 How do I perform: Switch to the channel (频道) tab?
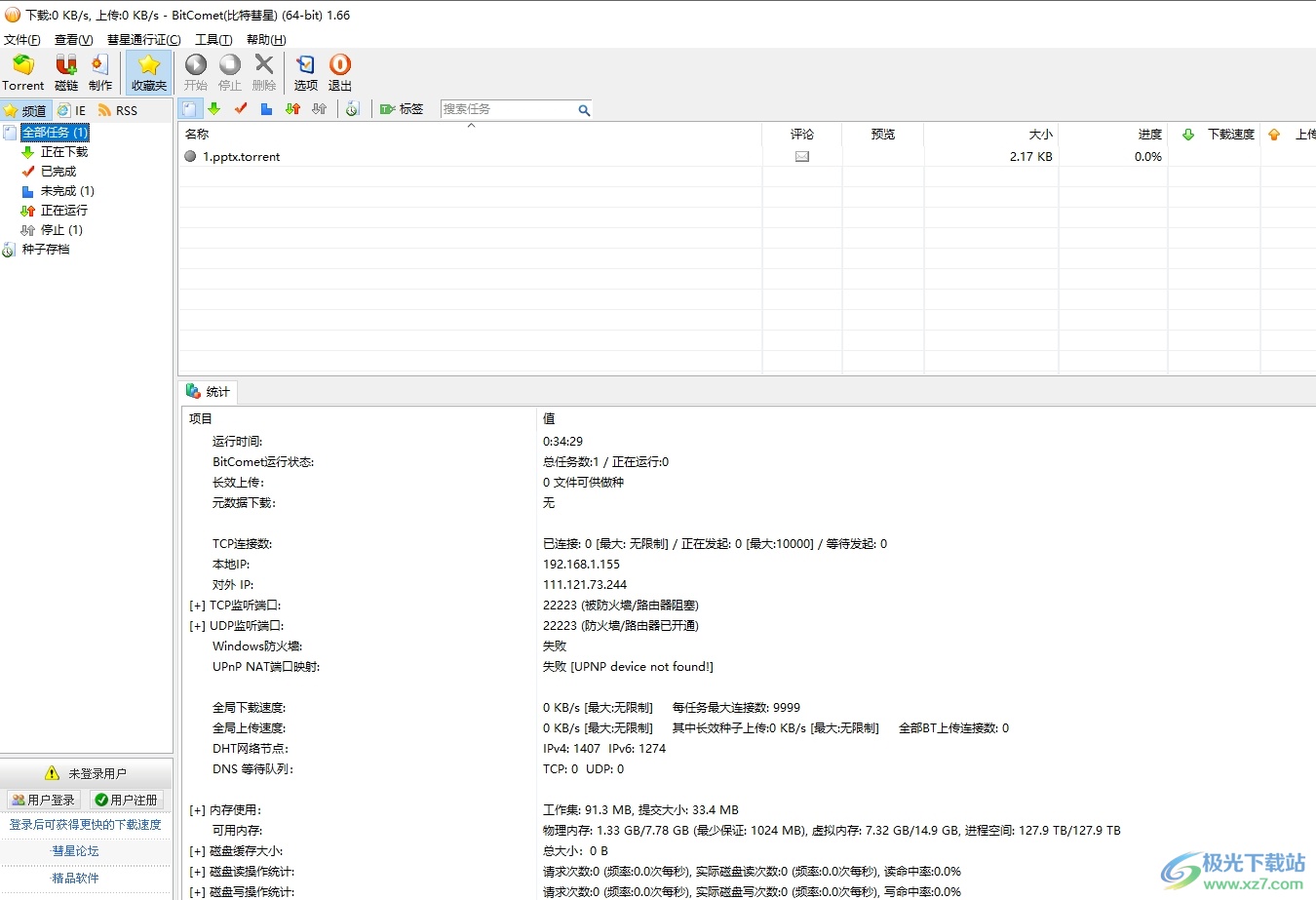[x=25, y=110]
